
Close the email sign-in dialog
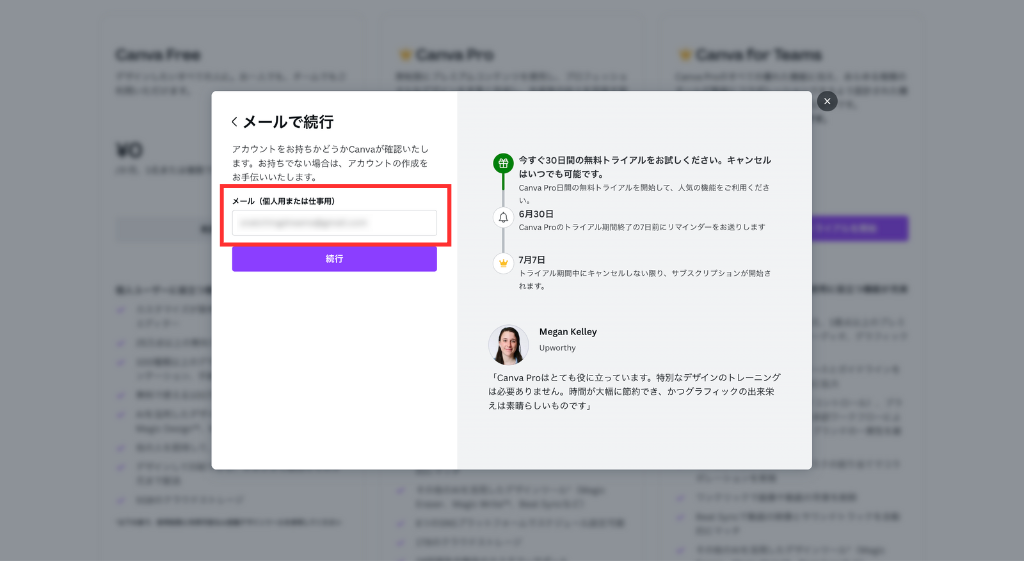(x=827, y=101)
